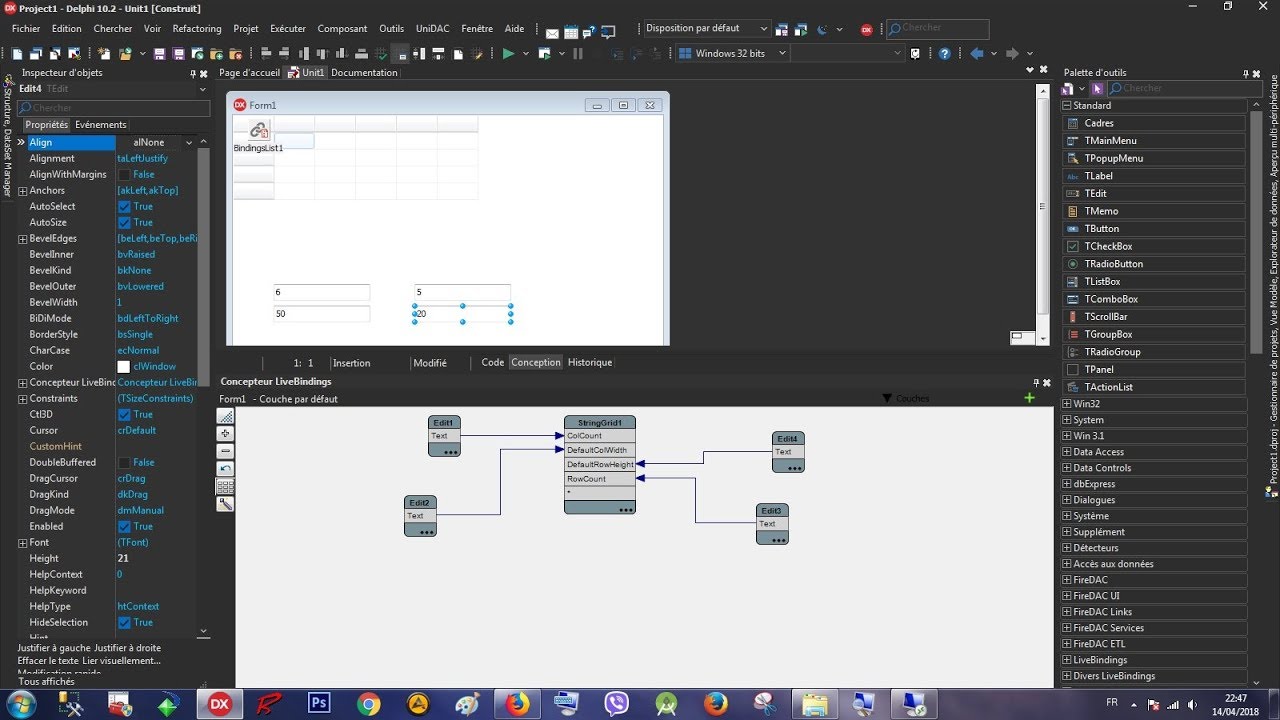
Task: Toggle the DoubleBuffered False checkbox
Action: pos(124,463)
